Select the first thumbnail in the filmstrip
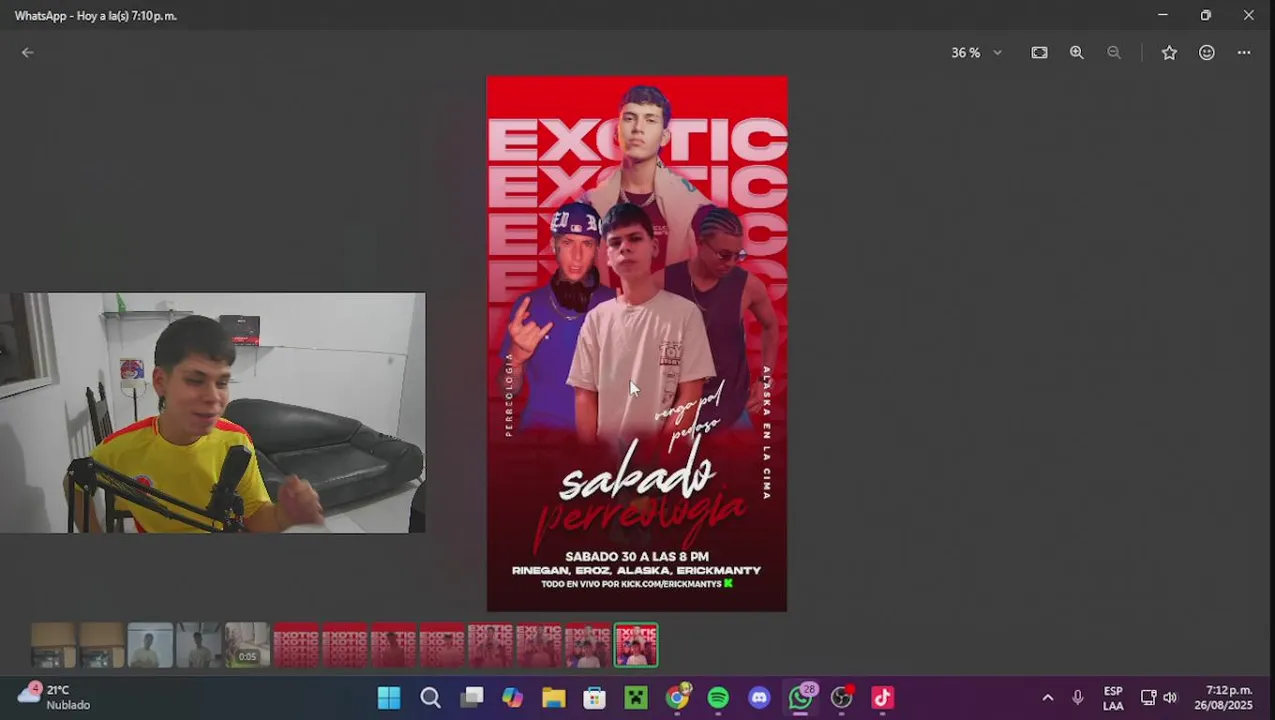This screenshot has height=720, width=1275. (x=53, y=645)
